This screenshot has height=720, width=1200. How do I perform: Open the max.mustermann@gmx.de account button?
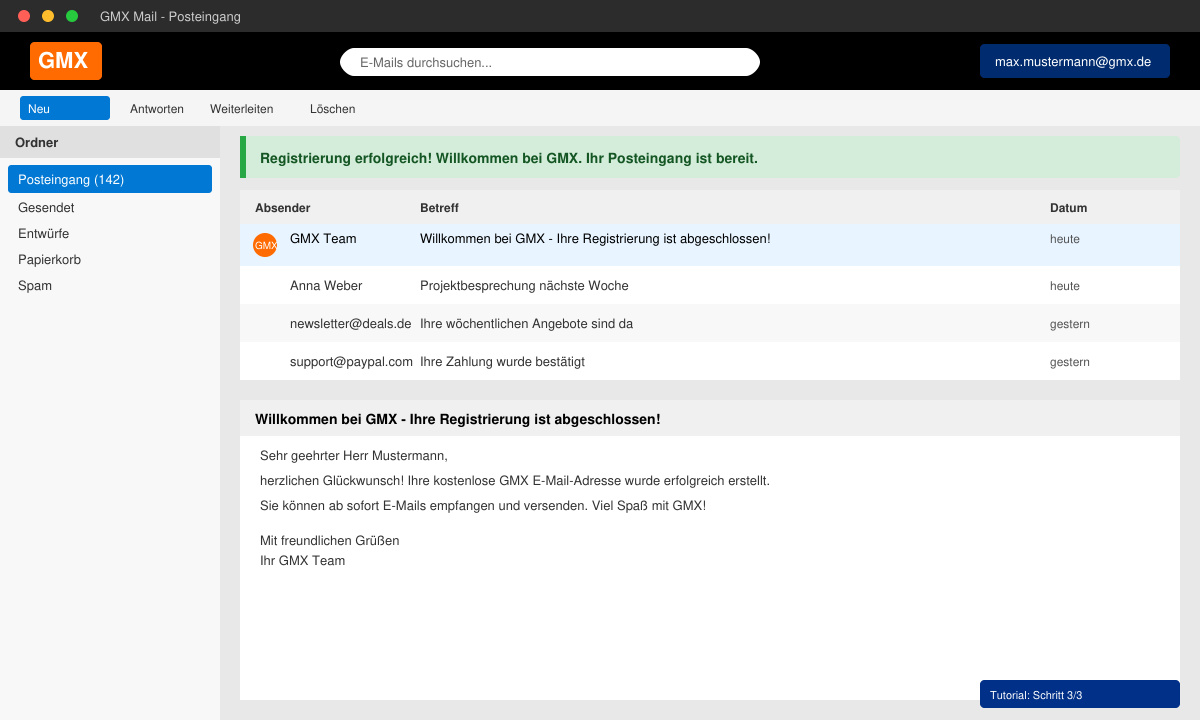pos(1075,61)
